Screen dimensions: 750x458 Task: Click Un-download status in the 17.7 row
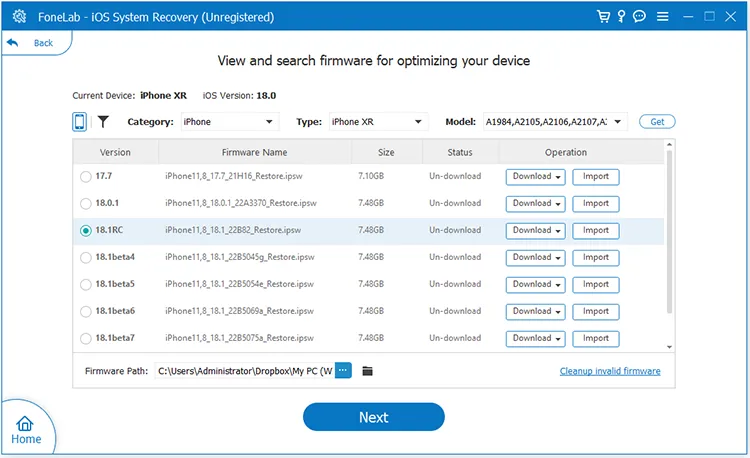pos(455,176)
